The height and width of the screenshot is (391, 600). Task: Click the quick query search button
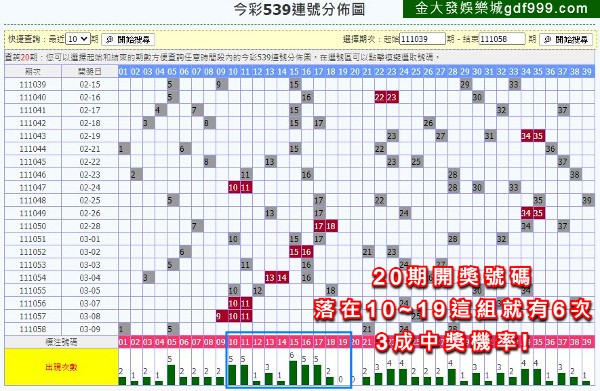pyautogui.click(x=128, y=39)
